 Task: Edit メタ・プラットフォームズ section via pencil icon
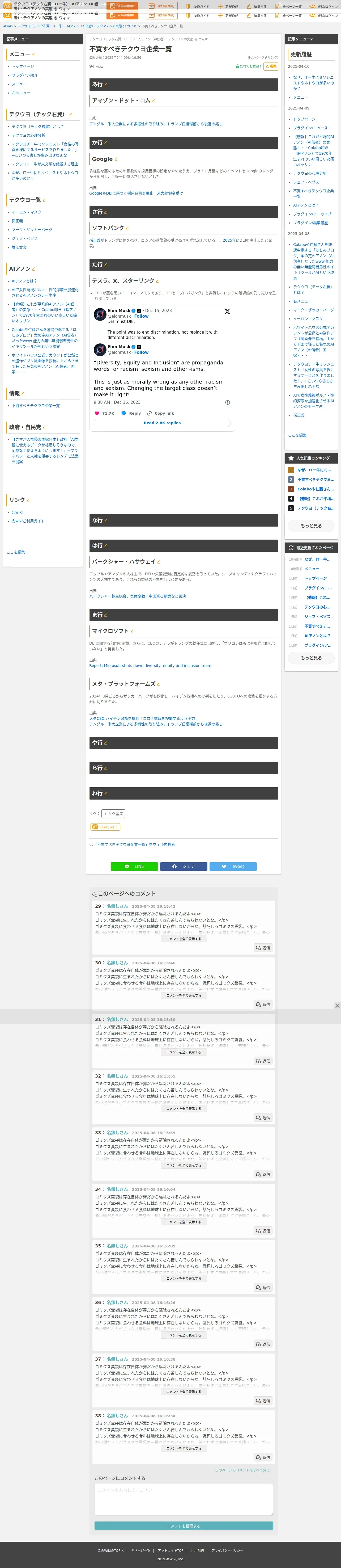(159, 684)
